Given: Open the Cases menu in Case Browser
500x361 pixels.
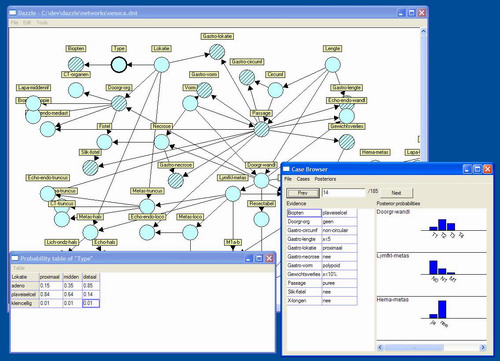Looking at the screenshot, I should [x=303, y=179].
